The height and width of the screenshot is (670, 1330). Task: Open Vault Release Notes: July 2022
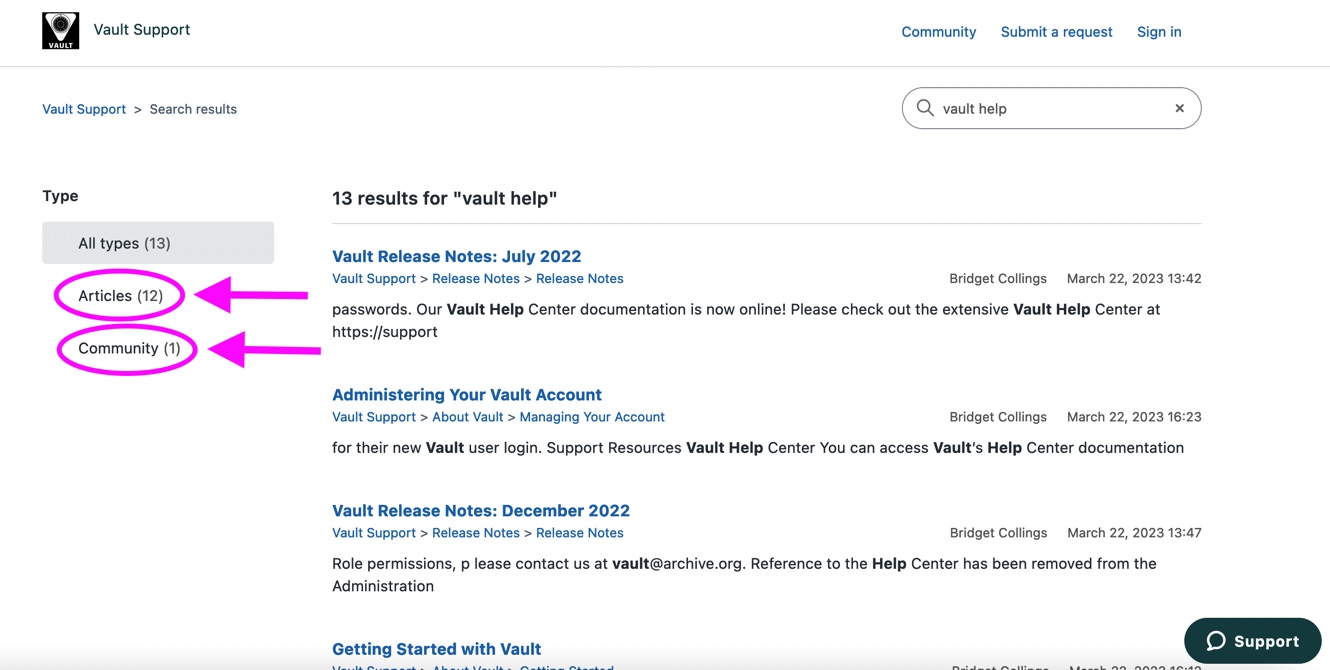point(456,256)
